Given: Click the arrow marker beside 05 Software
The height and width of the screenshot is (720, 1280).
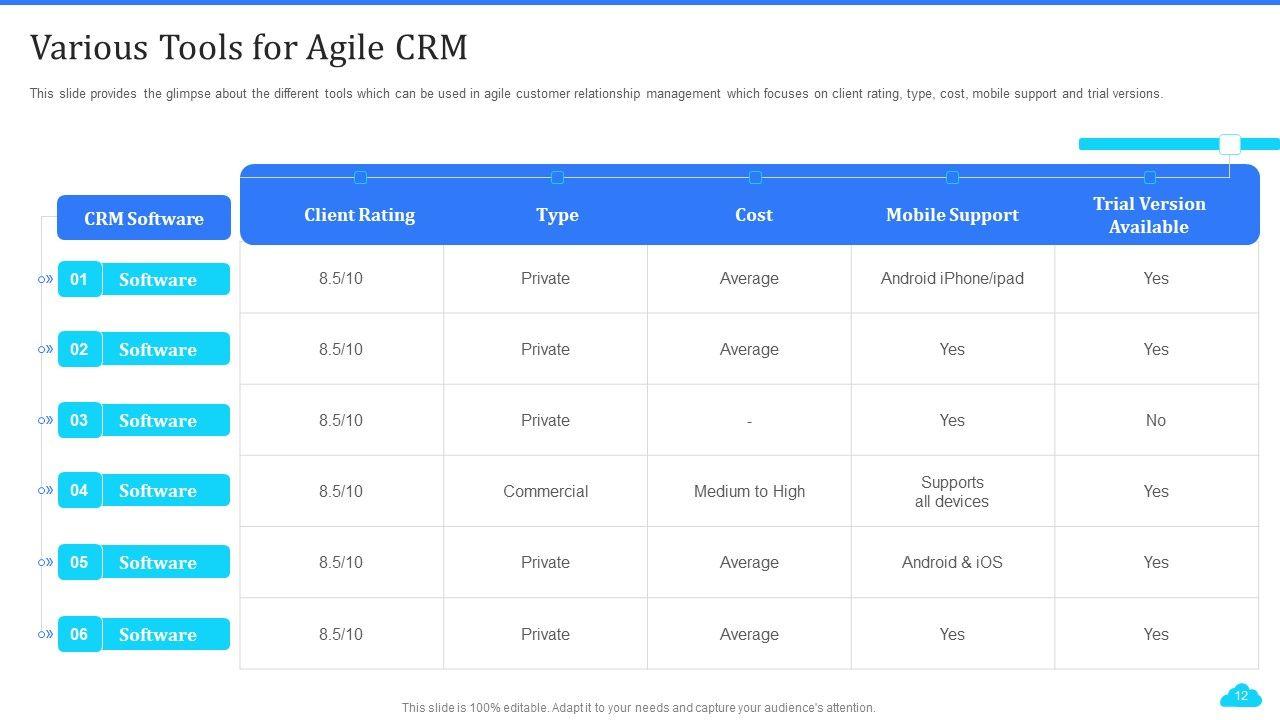Looking at the screenshot, I should pyautogui.click(x=45, y=563).
